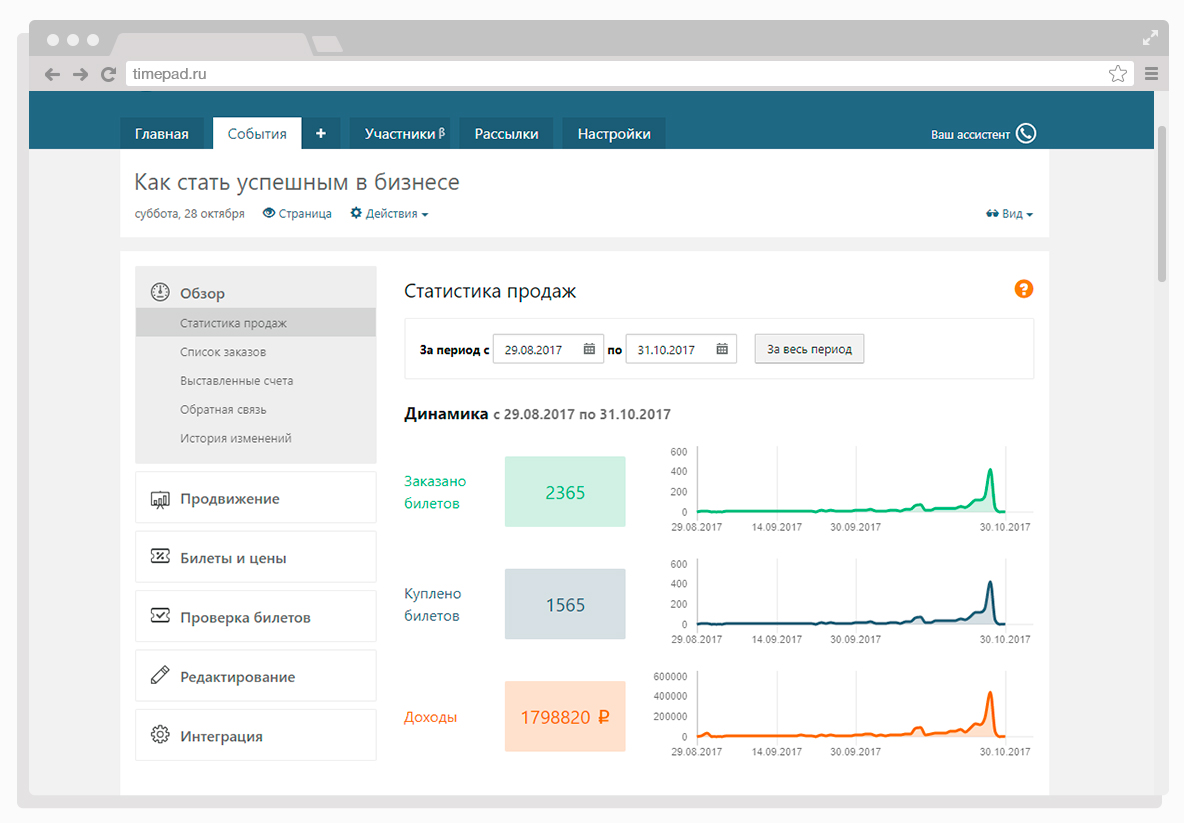Click the browser bookmark star icon
This screenshot has width=1184, height=823.
(1117, 74)
